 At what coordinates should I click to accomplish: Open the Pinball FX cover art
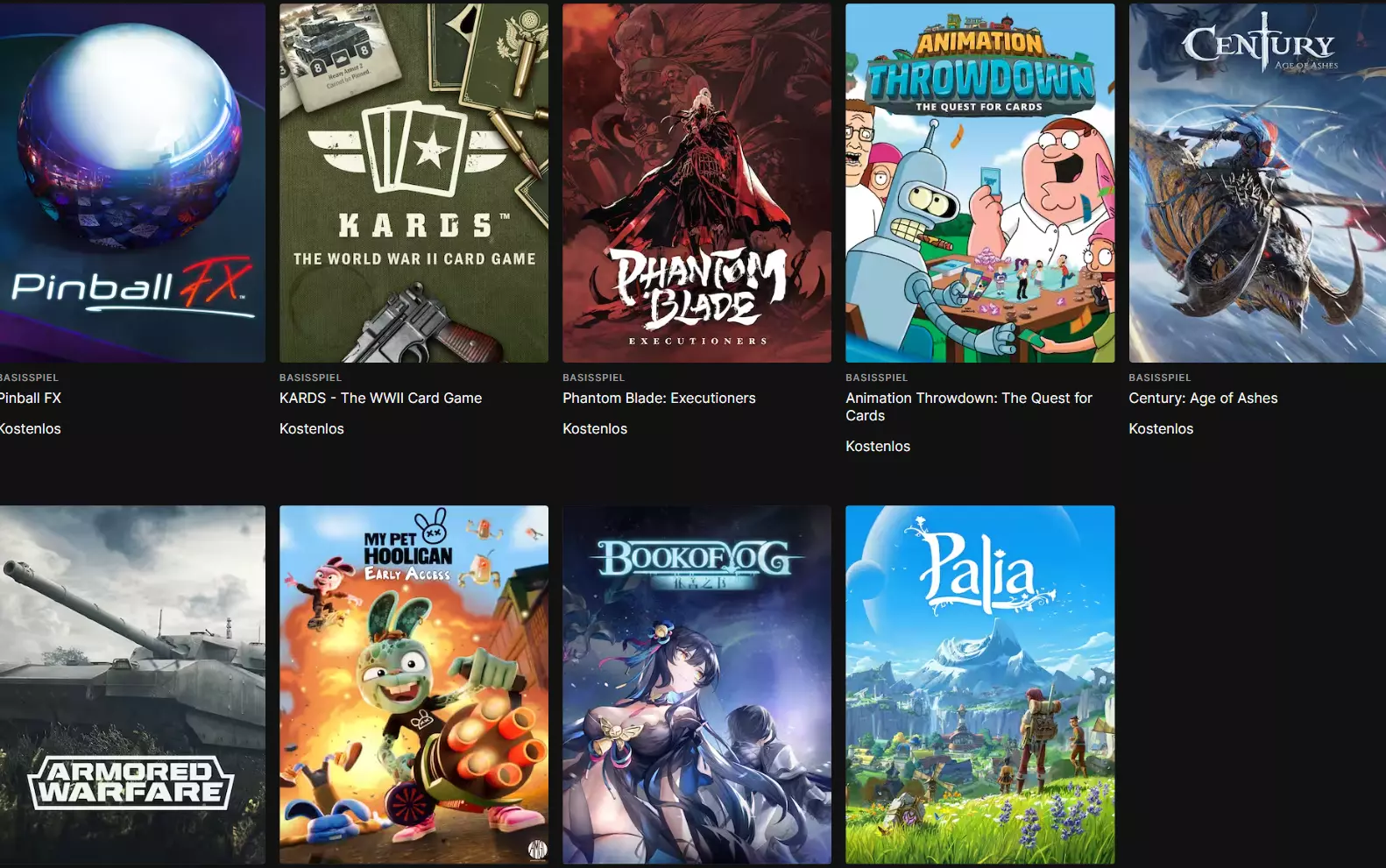pos(132,183)
